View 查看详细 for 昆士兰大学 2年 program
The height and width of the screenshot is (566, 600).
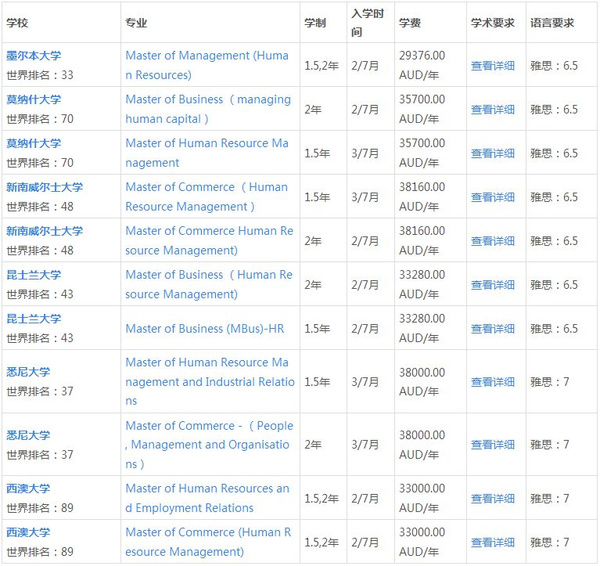492,285
